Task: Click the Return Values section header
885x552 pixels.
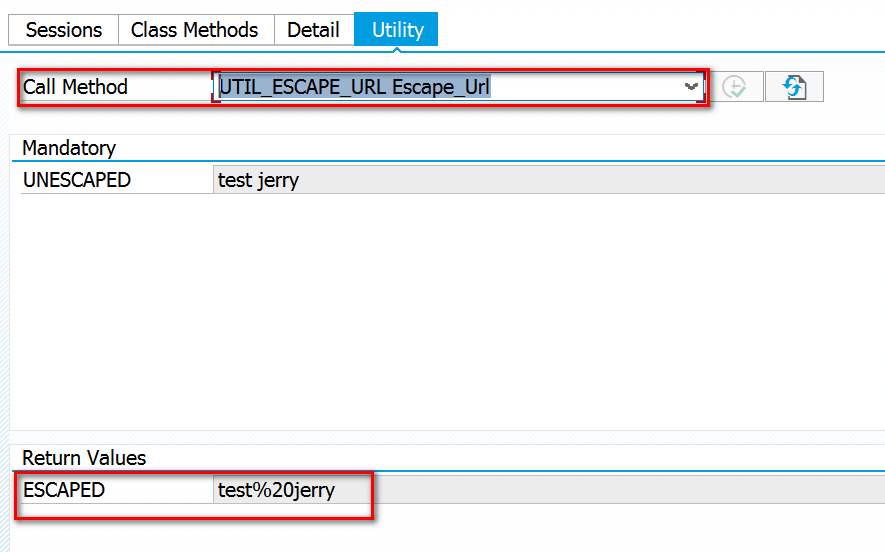Action: (84, 458)
